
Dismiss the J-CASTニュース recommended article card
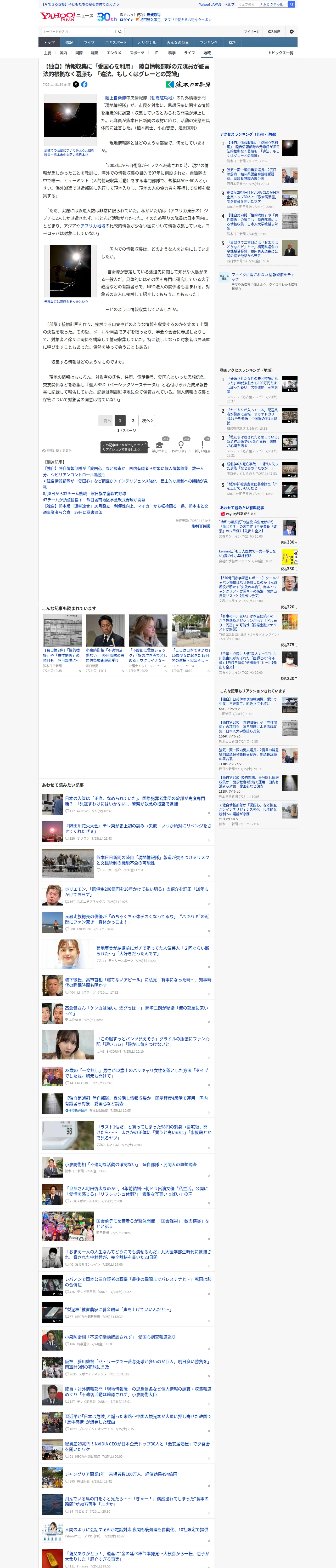(x=209, y=671)
